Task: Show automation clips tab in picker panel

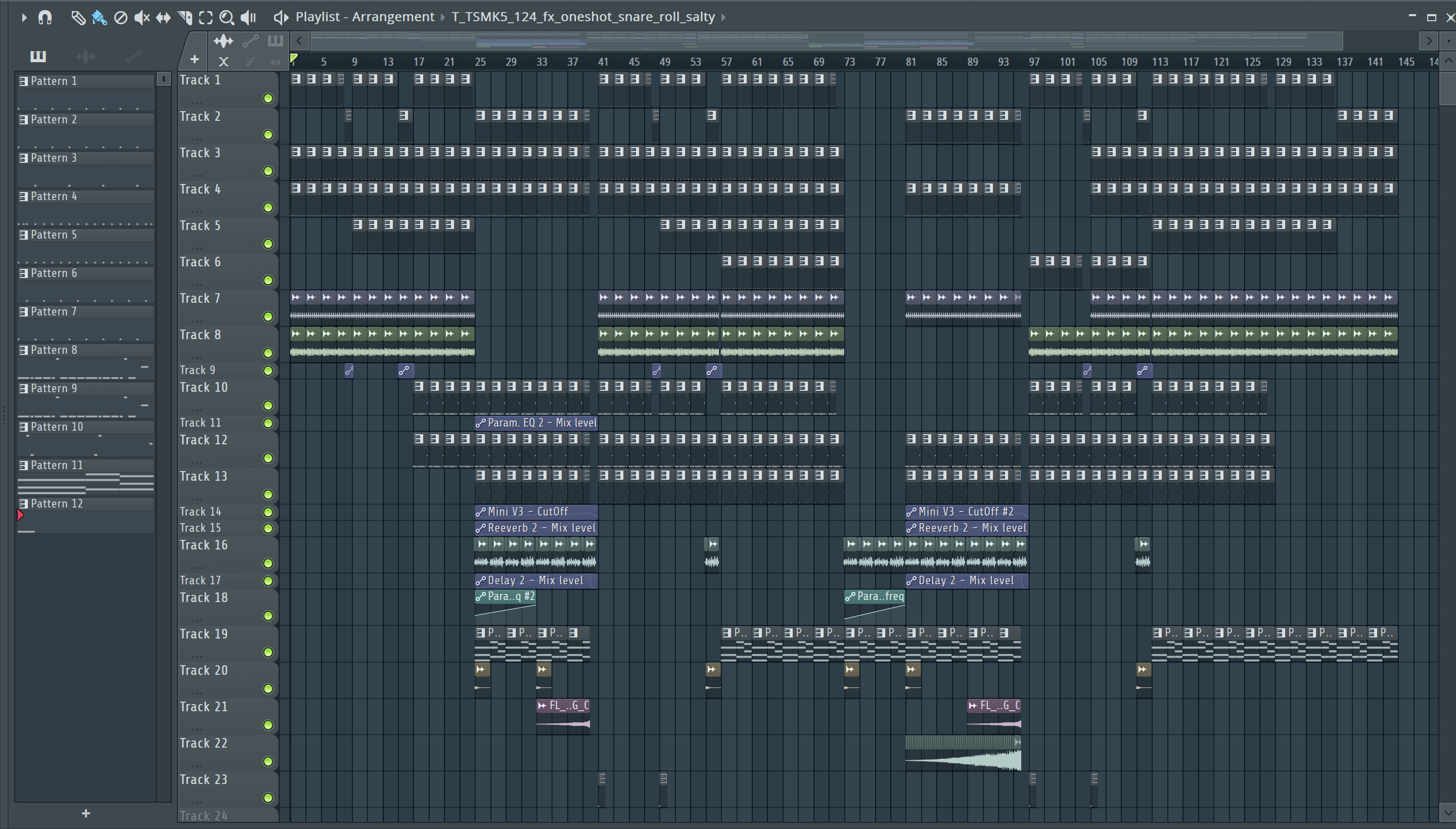Action: [x=133, y=56]
